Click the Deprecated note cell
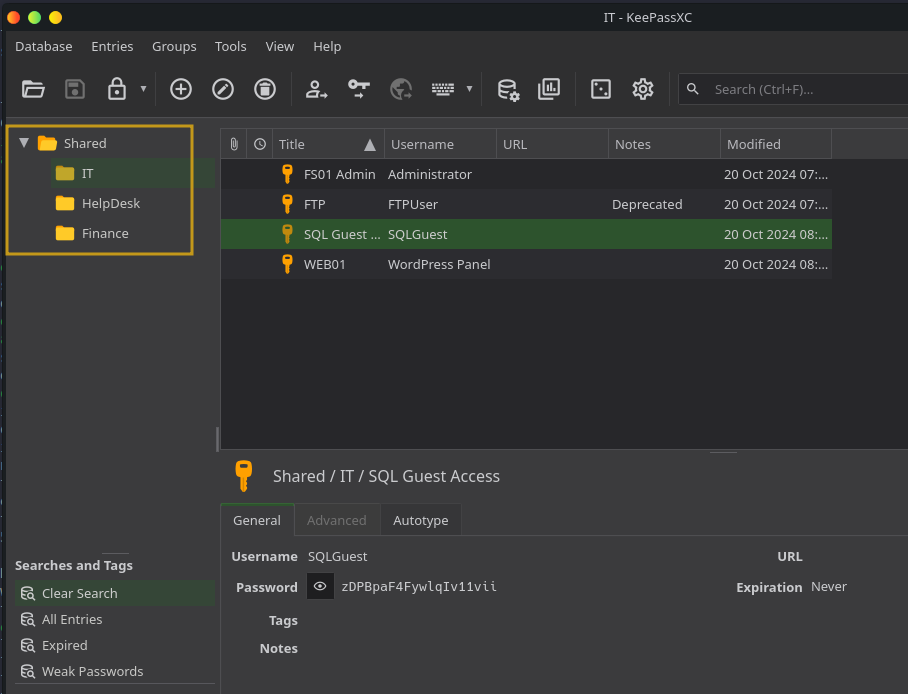Screen dimensions: 908x694 [647, 204]
